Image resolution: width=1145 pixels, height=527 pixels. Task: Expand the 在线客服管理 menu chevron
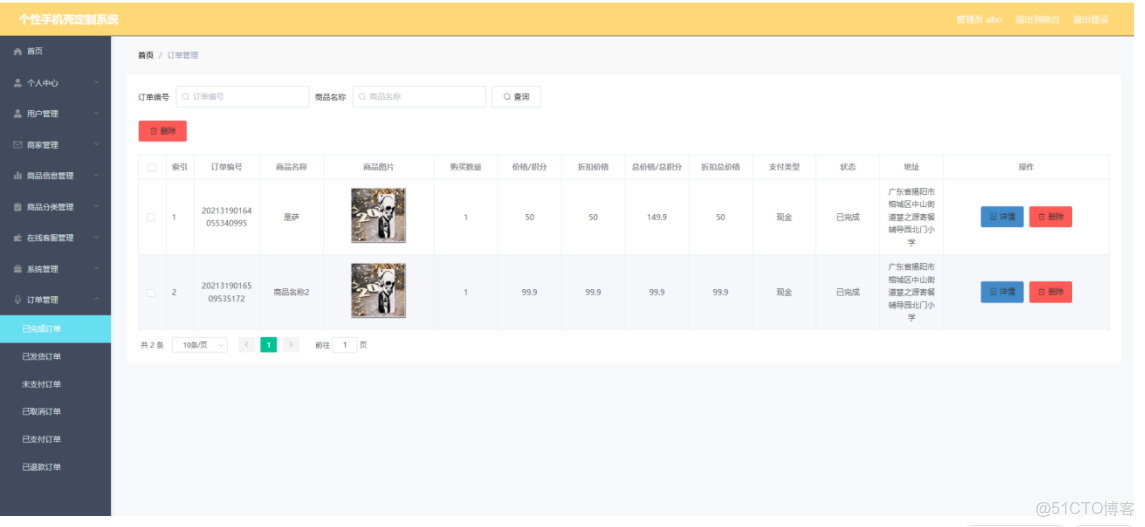coord(96,237)
